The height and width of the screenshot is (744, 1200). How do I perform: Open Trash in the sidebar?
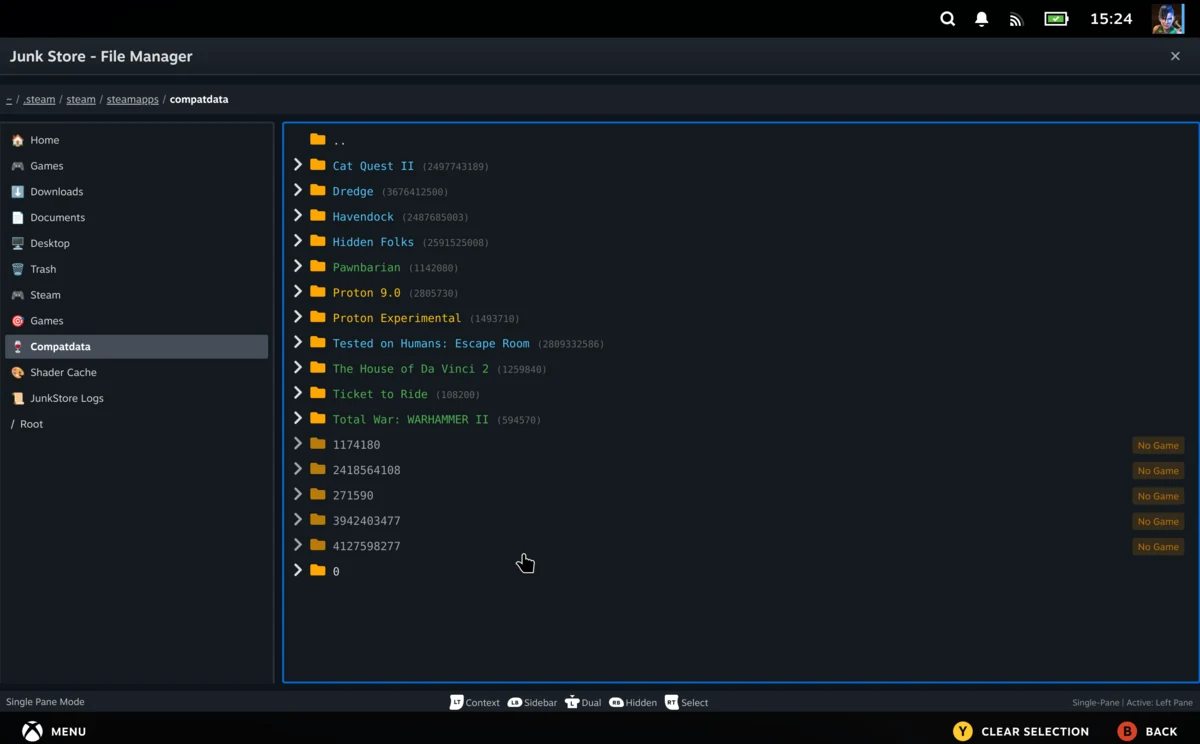(136, 269)
